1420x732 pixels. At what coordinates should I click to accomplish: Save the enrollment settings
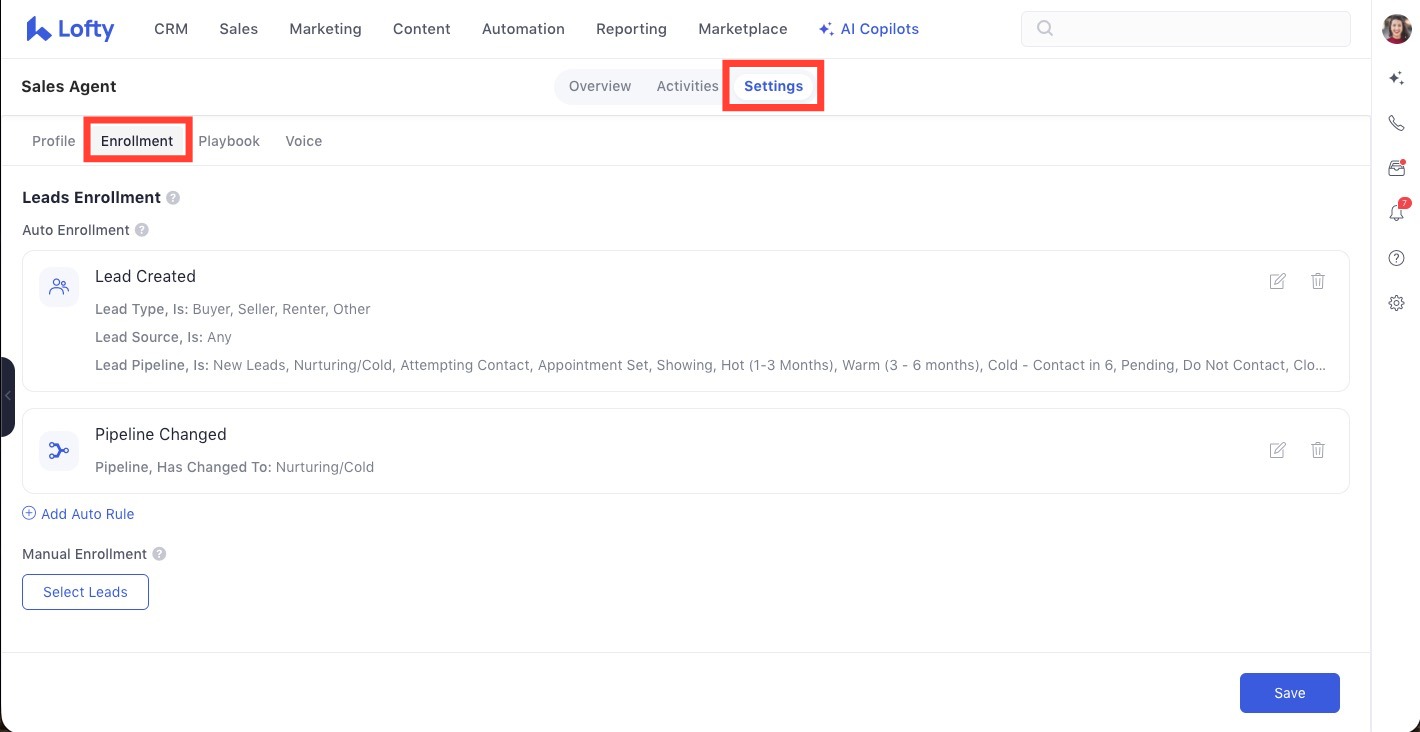click(x=1289, y=692)
